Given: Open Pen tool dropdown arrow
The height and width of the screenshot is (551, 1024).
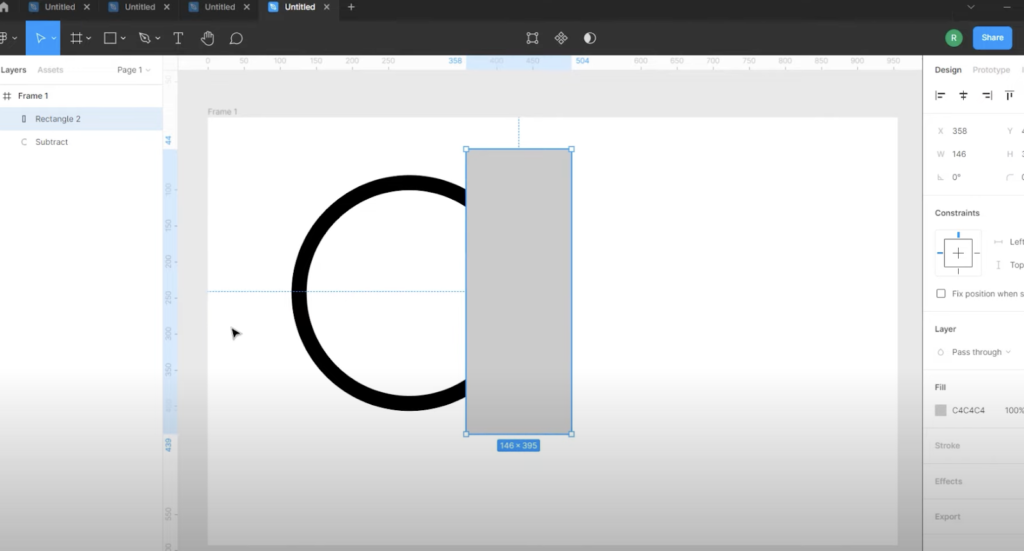Looking at the screenshot, I should (x=157, y=39).
